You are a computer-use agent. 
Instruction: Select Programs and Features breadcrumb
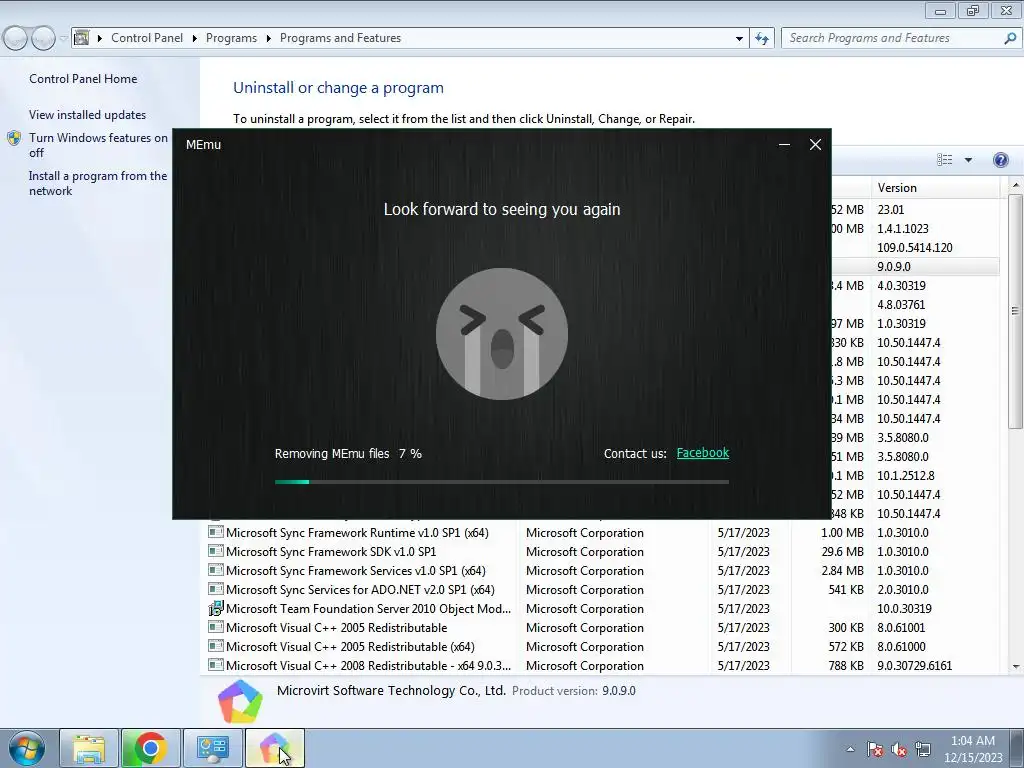coord(340,38)
